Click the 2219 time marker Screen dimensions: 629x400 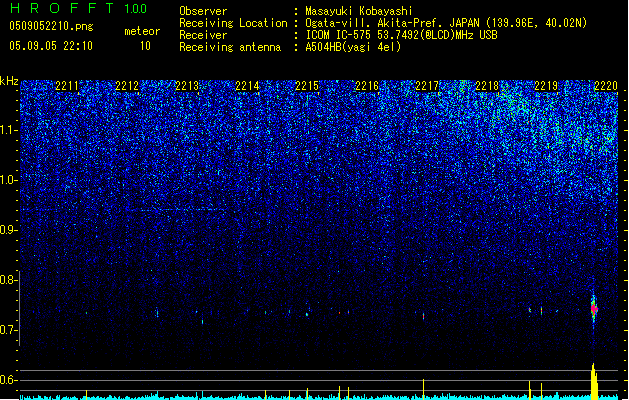pos(546,86)
